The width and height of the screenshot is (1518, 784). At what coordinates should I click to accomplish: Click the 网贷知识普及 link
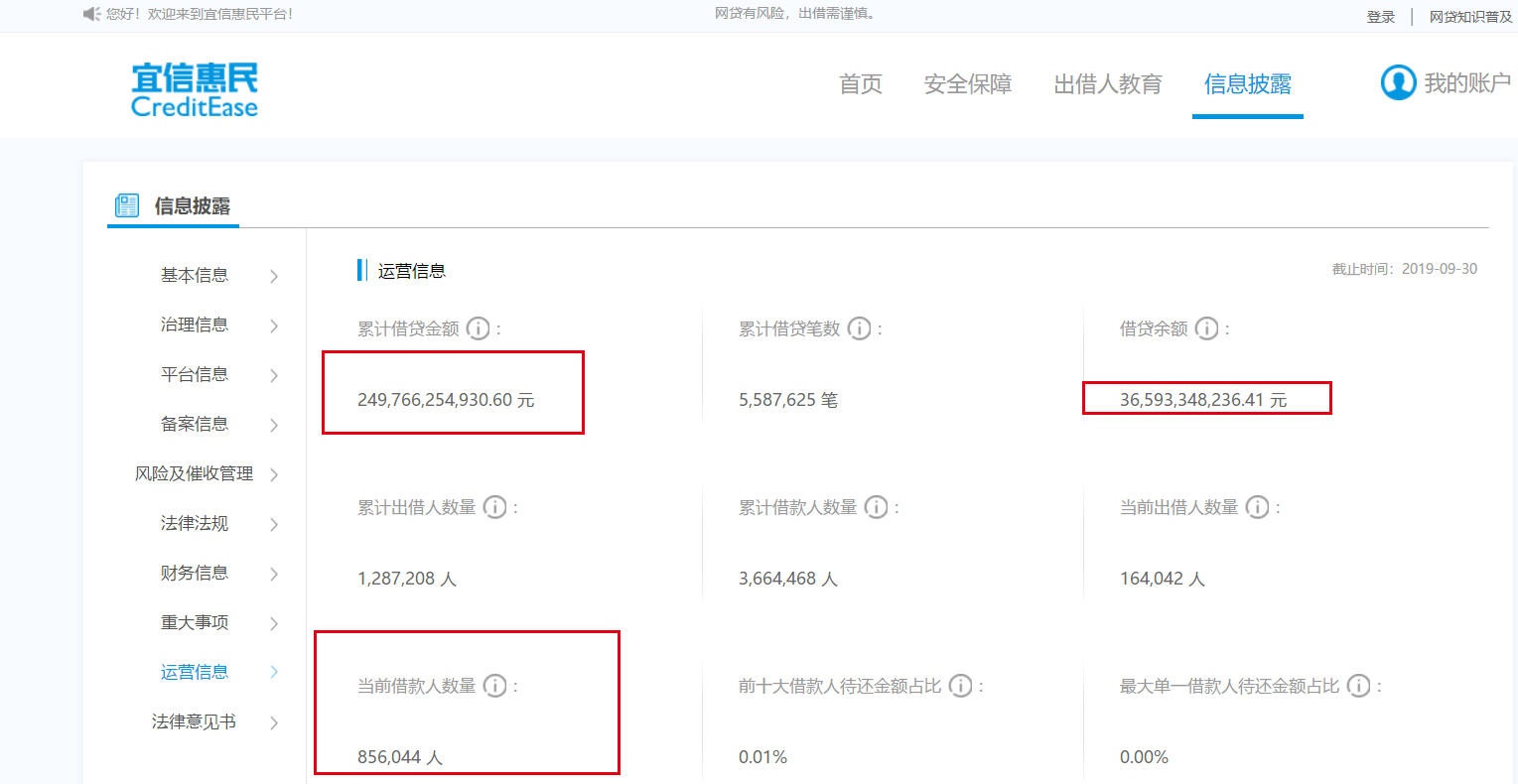(x=1470, y=17)
